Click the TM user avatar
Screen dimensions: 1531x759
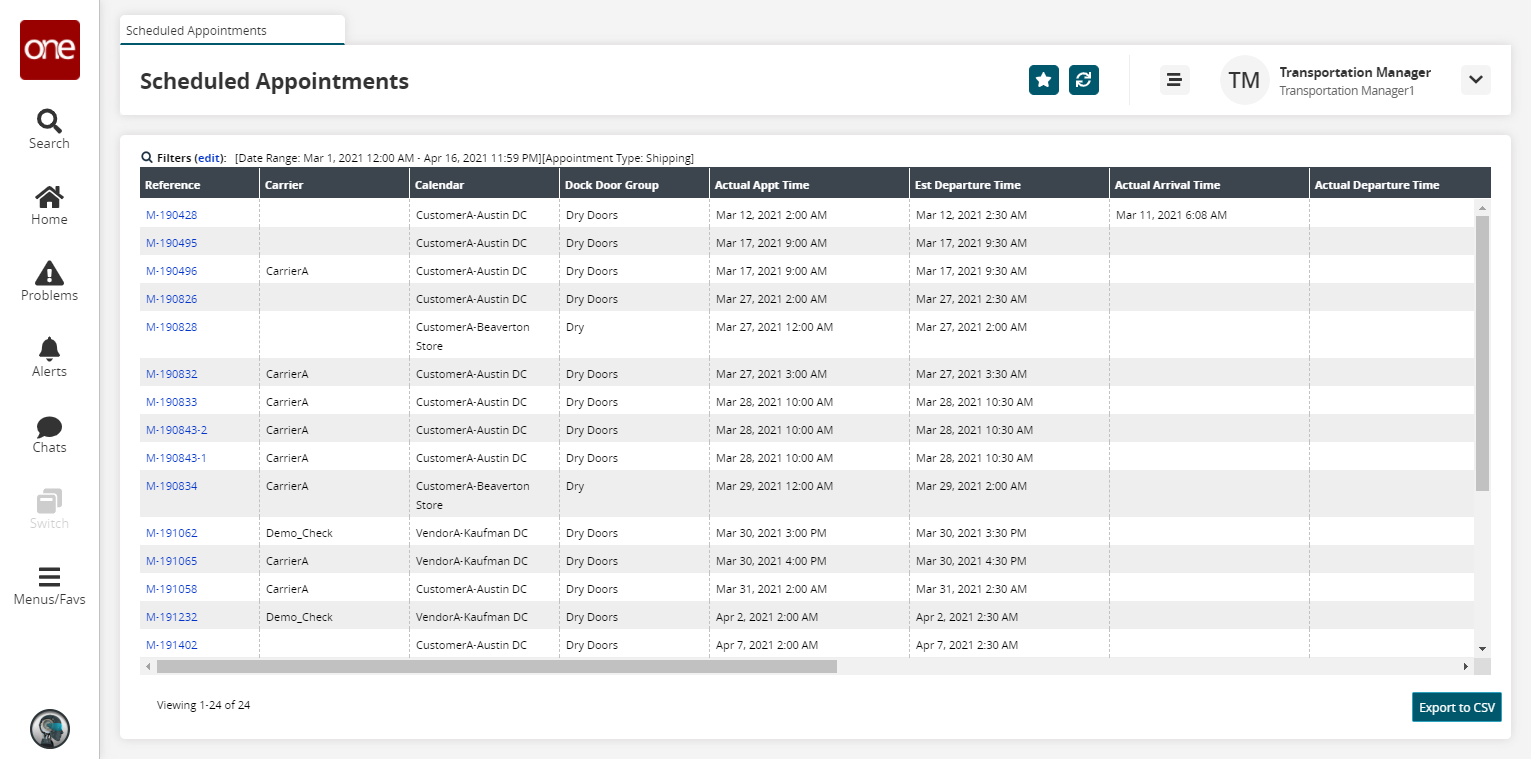click(1244, 80)
